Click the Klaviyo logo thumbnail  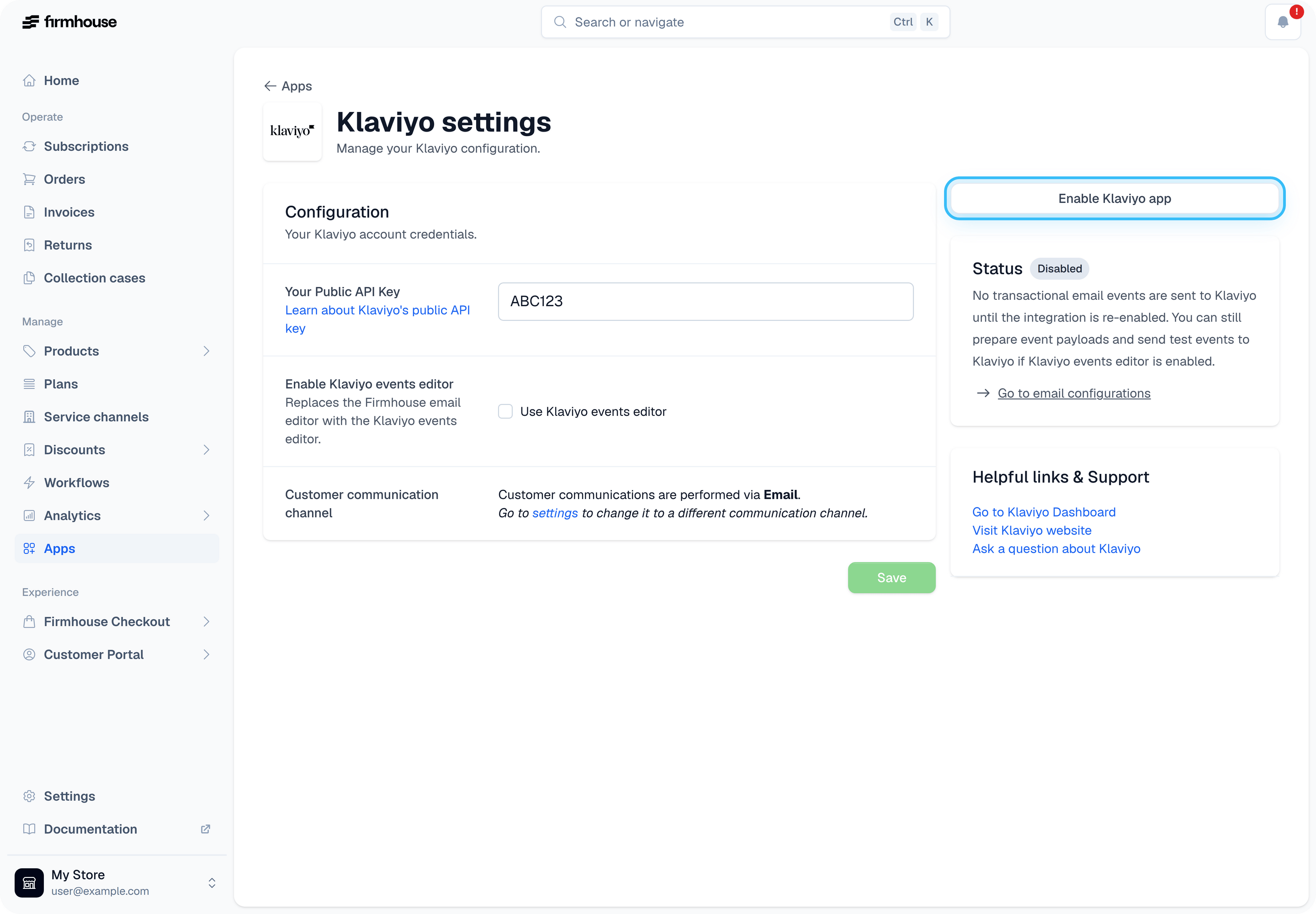(x=292, y=131)
